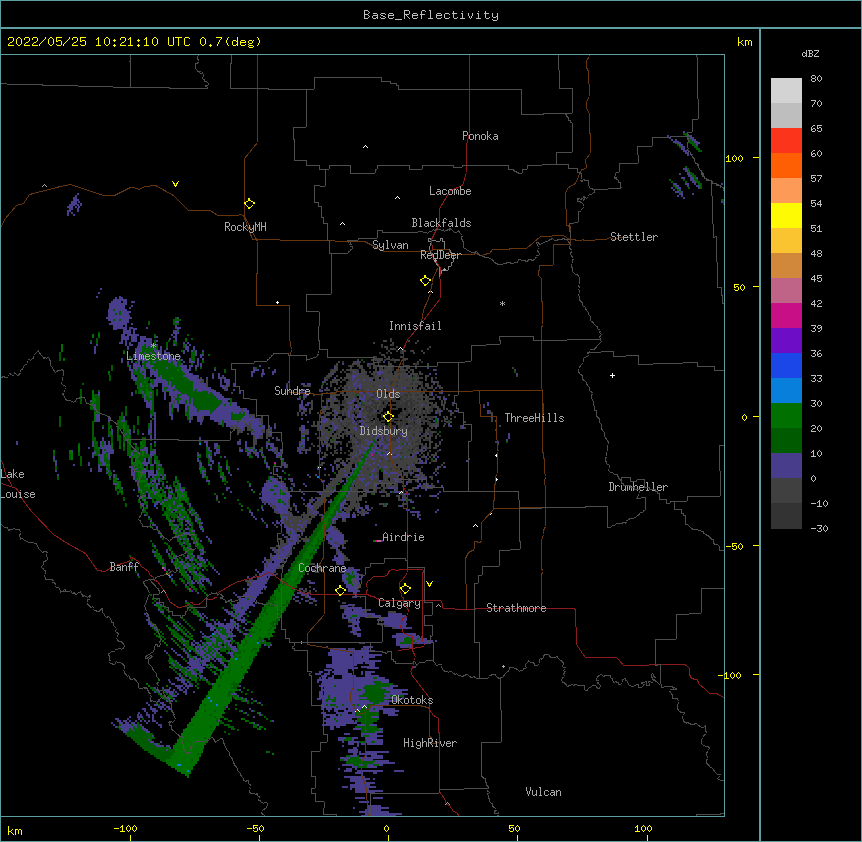Click the -100 tick on bottom axis
Screen dimensions: 862x842
click(x=125, y=828)
